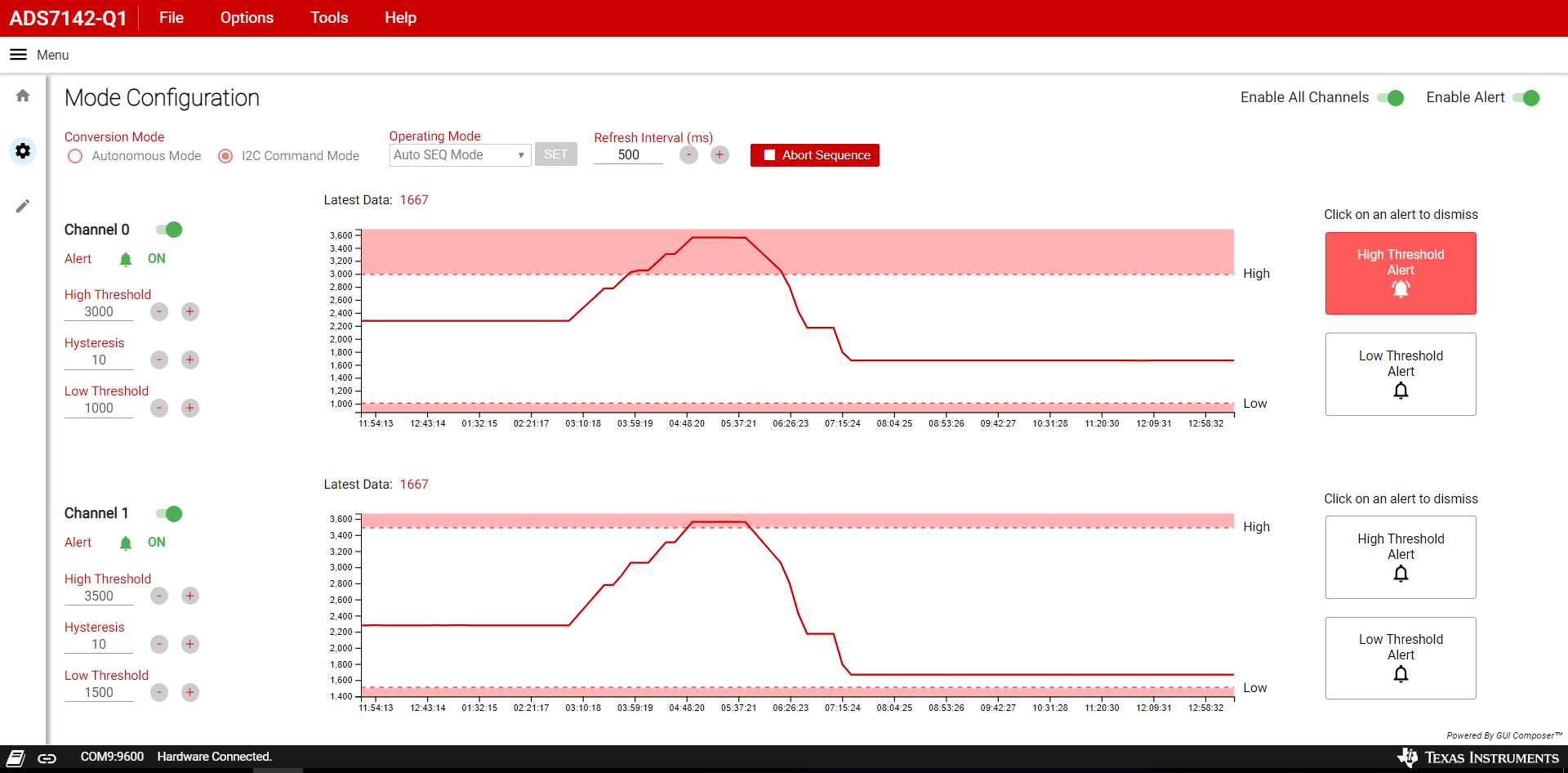Click the Powered By GUI Composer text
Screen dimensions: 1568x773
pyautogui.click(x=1504, y=735)
